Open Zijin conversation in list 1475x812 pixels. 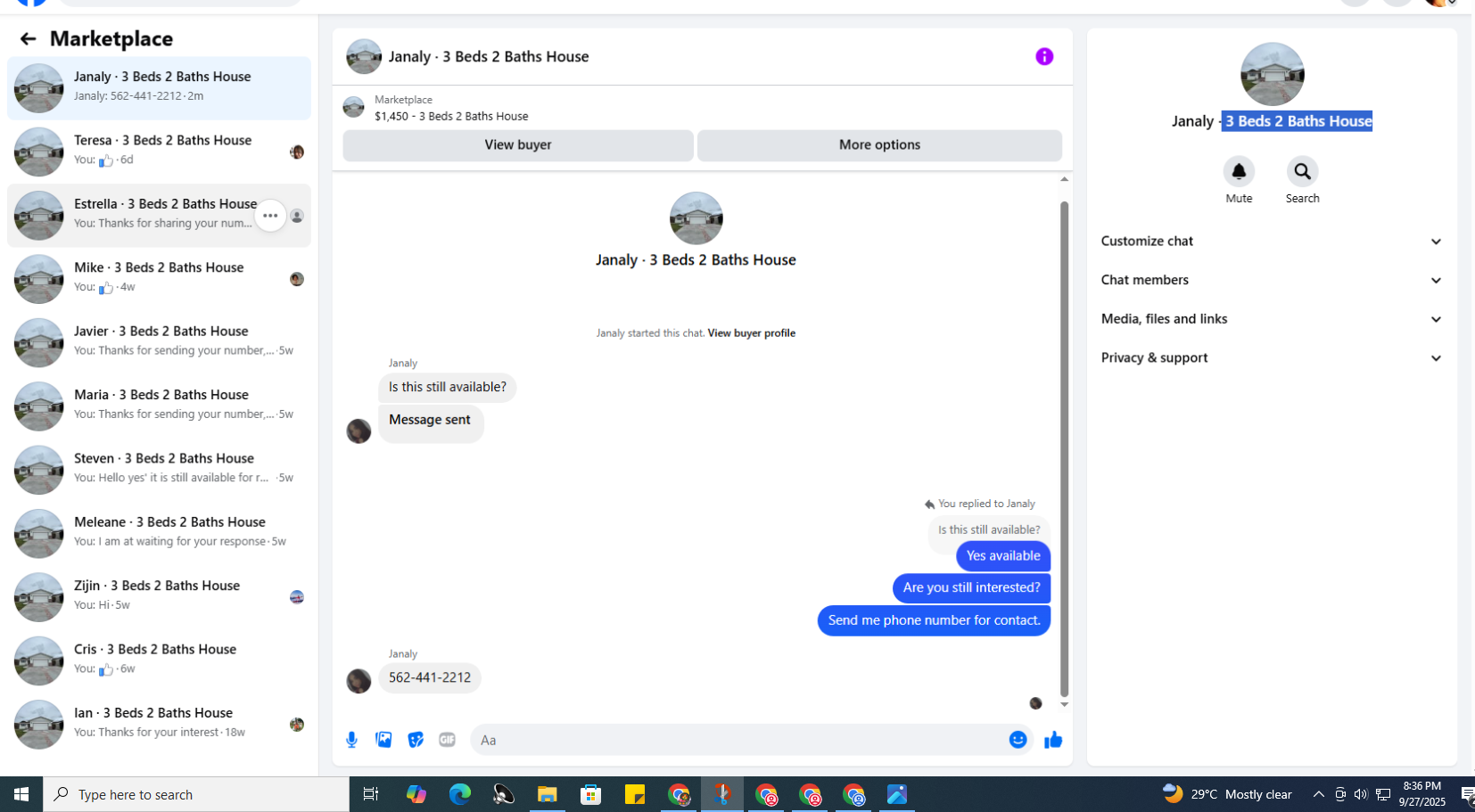(159, 597)
